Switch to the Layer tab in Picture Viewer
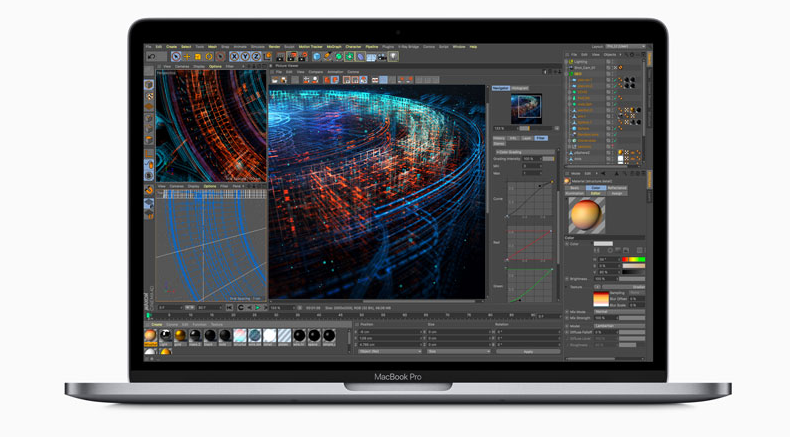 click(x=526, y=138)
